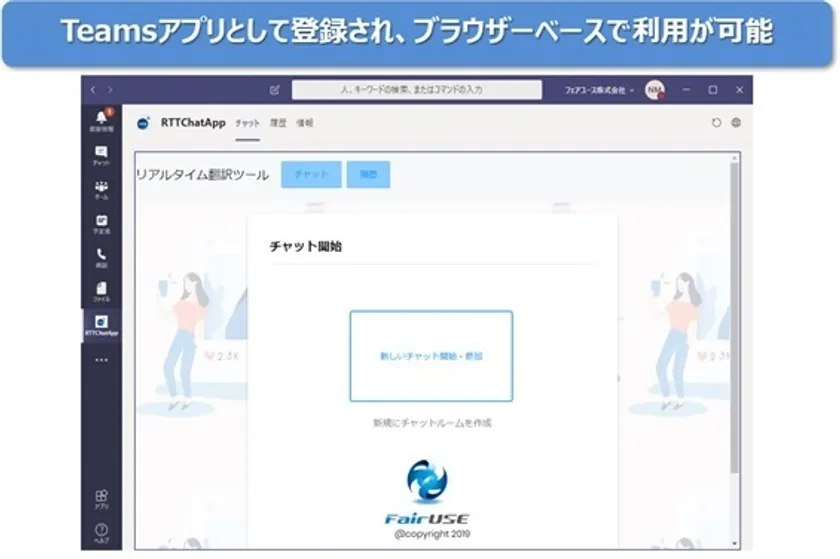This screenshot has height=559, width=840.
Task: Open the Help icon in sidebar
Action: click(x=101, y=533)
